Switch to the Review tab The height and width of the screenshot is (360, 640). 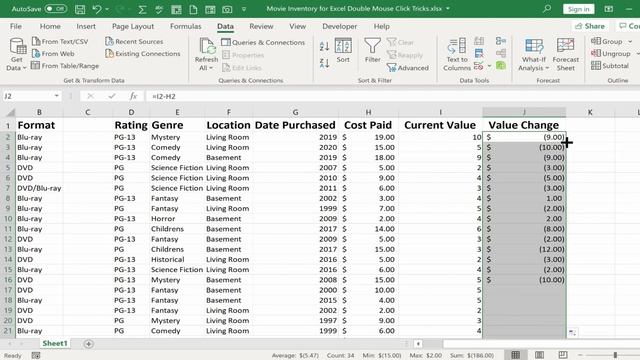[x=261, y=26]
